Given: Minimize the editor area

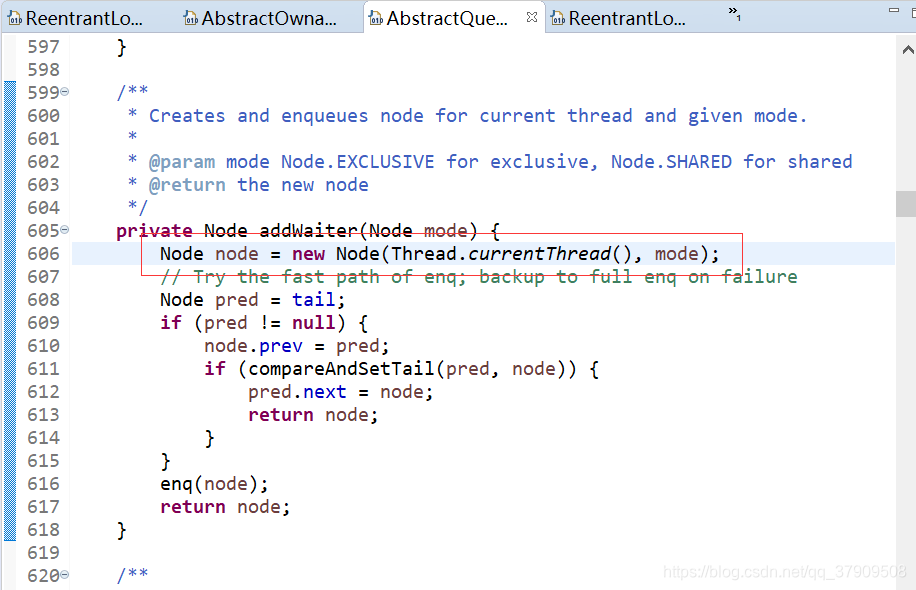Looking at the screenshot, I should tap(894, 11).
